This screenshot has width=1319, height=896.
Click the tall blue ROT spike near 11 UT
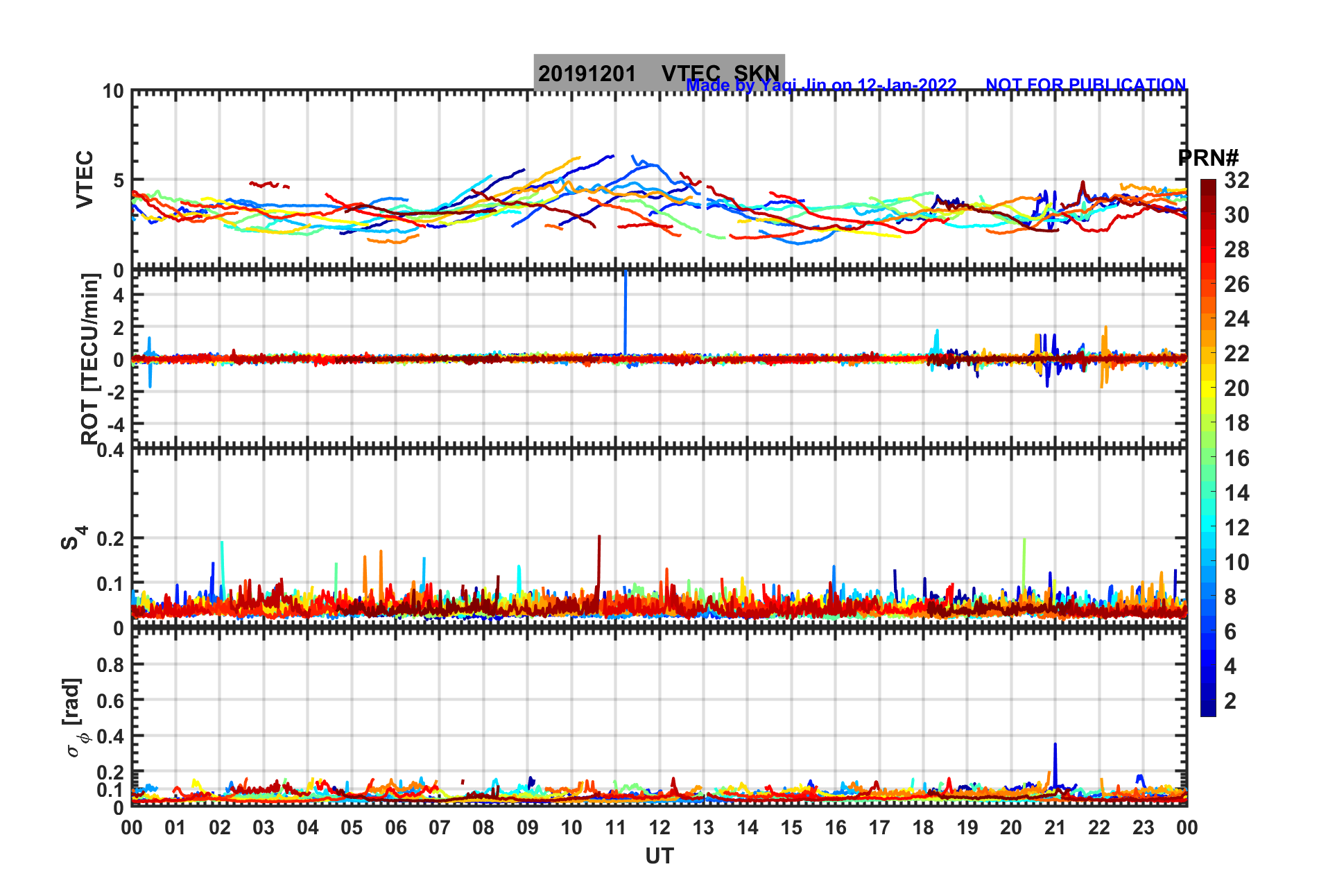click(626, 312)
